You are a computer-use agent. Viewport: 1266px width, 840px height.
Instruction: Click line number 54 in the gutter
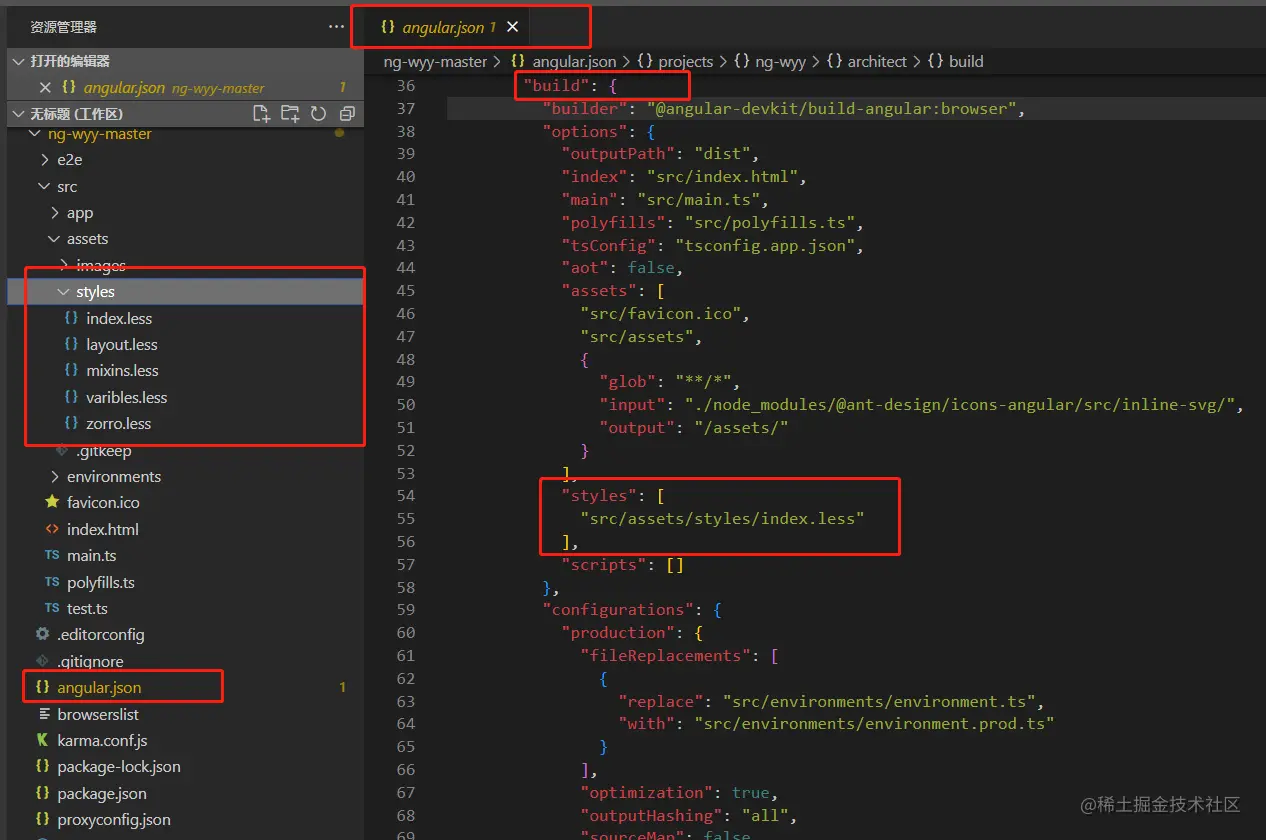click(x=405, y=496)
